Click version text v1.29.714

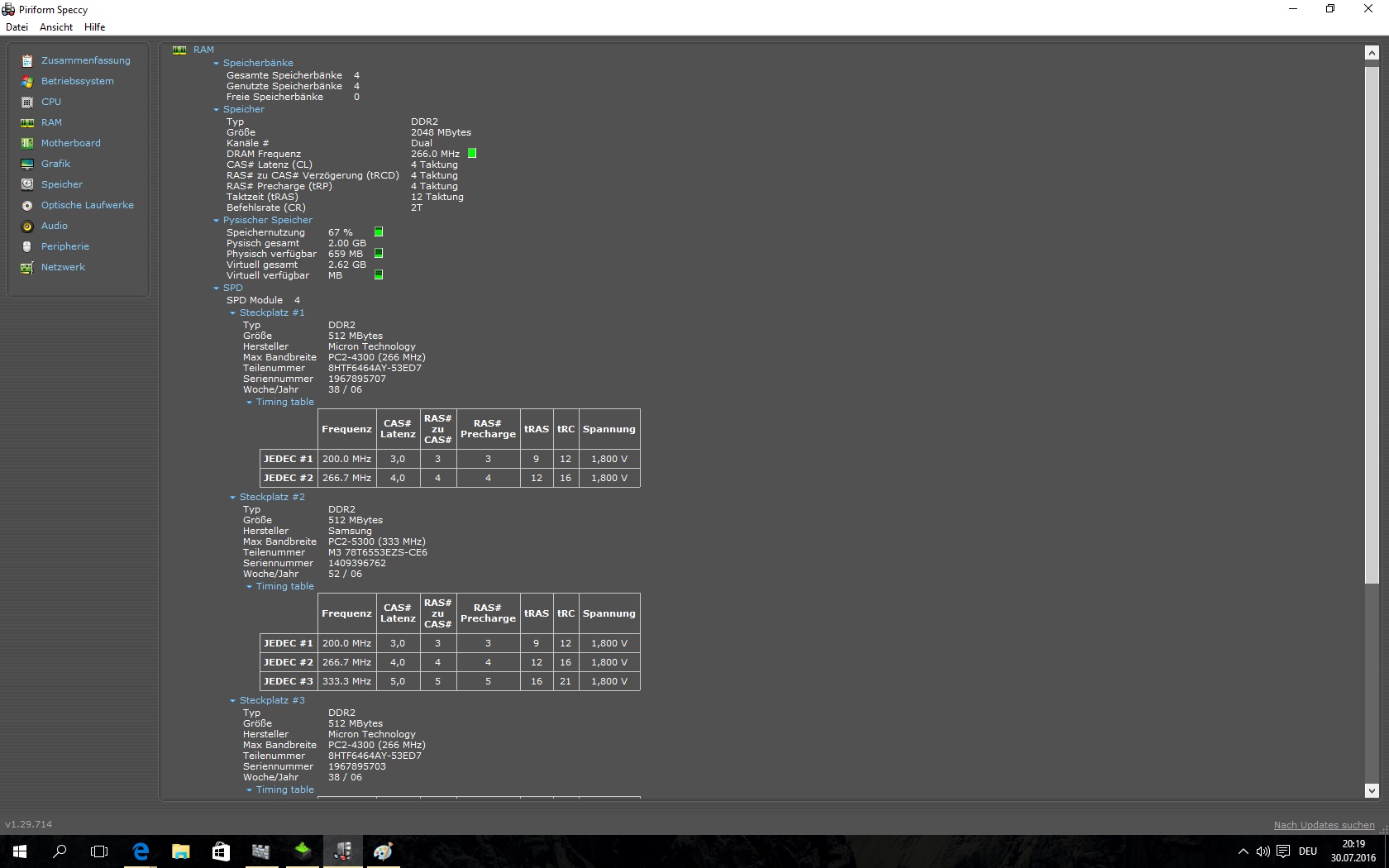[29, 824]
